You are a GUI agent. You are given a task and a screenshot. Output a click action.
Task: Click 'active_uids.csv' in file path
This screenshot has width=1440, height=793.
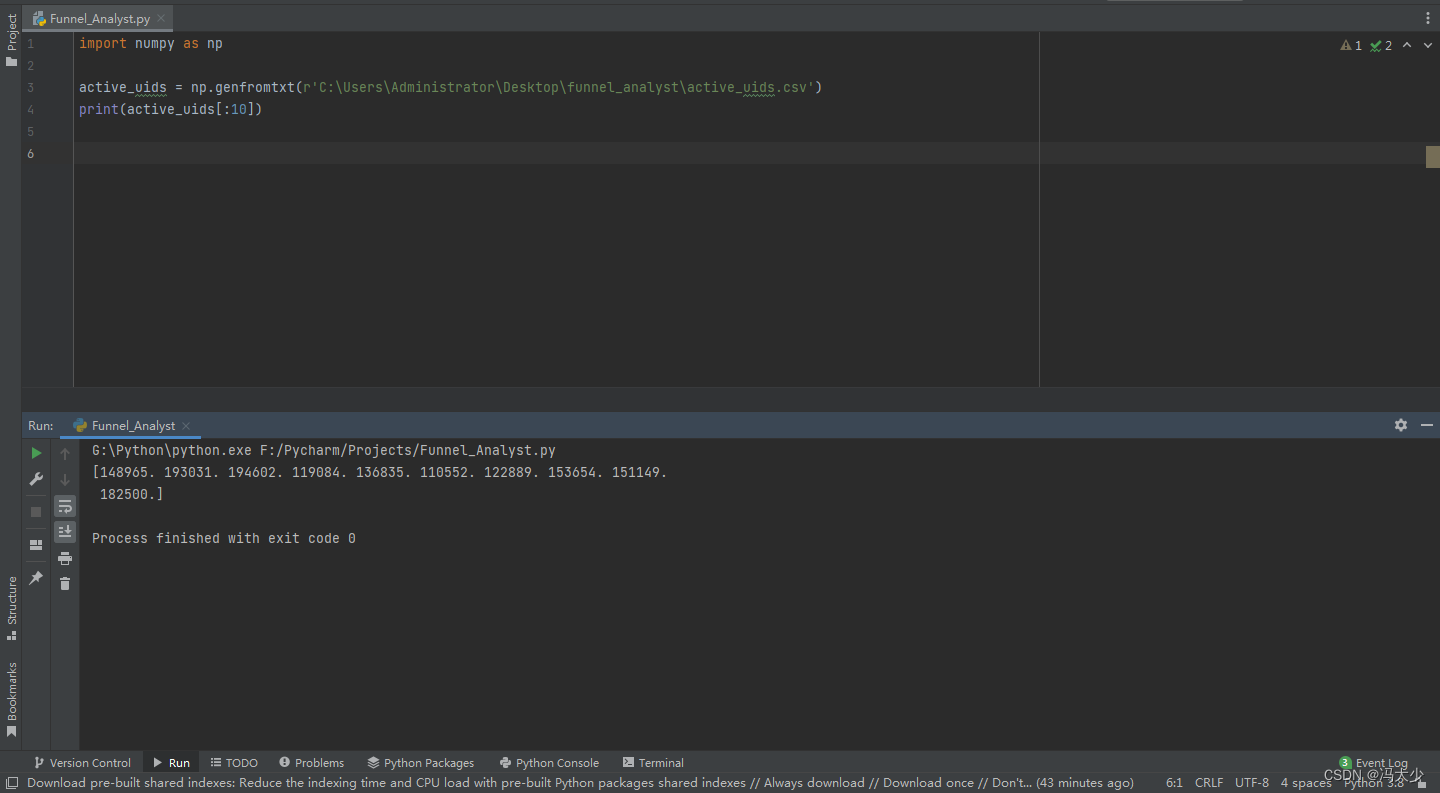[750, 88]
